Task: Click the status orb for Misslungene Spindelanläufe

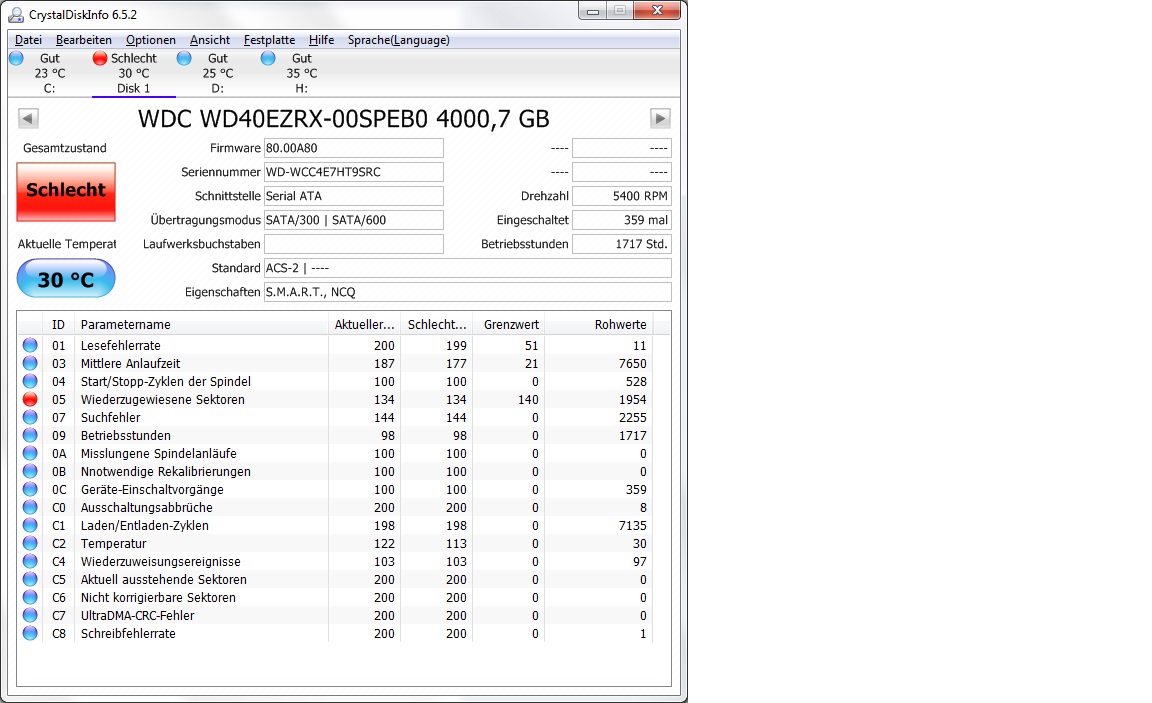Action: point(30,453)
